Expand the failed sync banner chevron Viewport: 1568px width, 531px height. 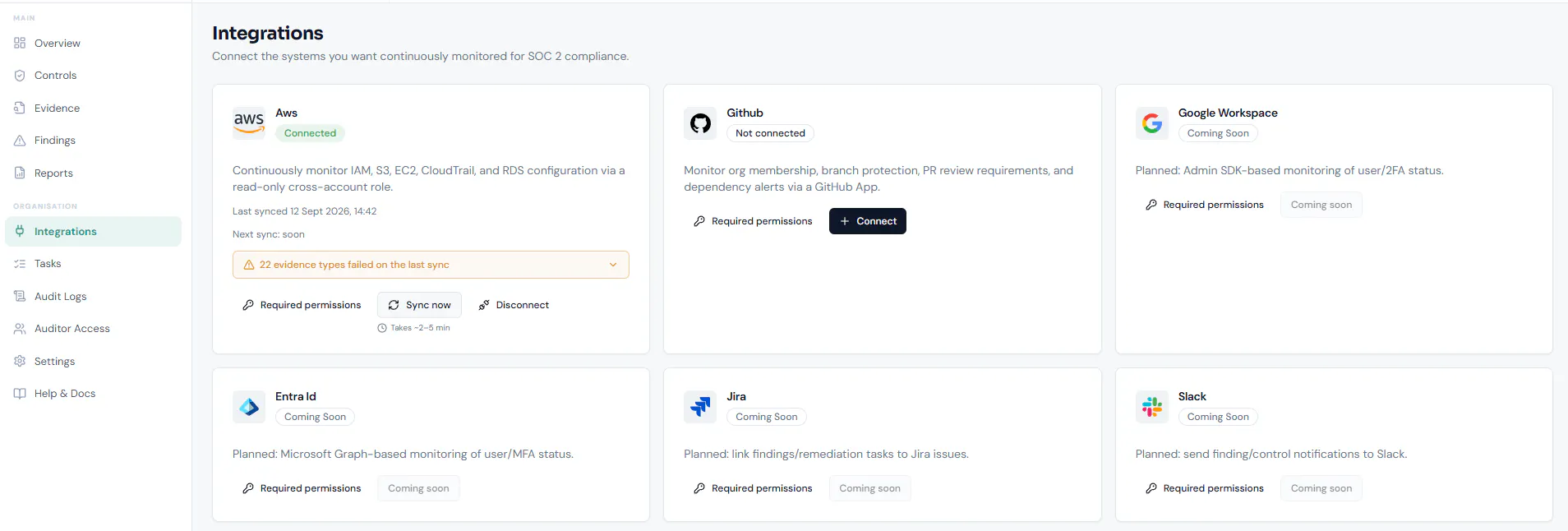613,265
